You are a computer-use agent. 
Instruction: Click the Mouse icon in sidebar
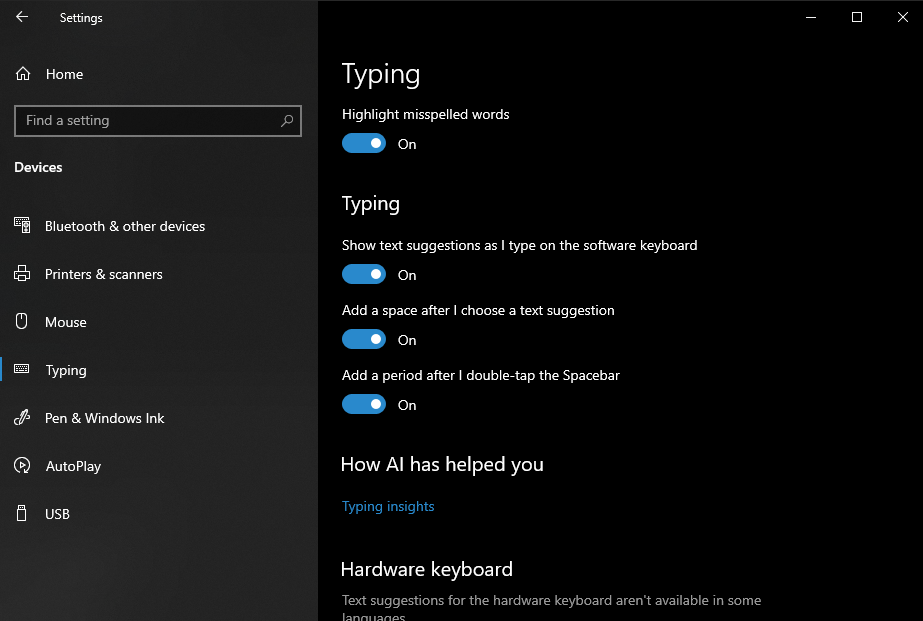(22, 321)
